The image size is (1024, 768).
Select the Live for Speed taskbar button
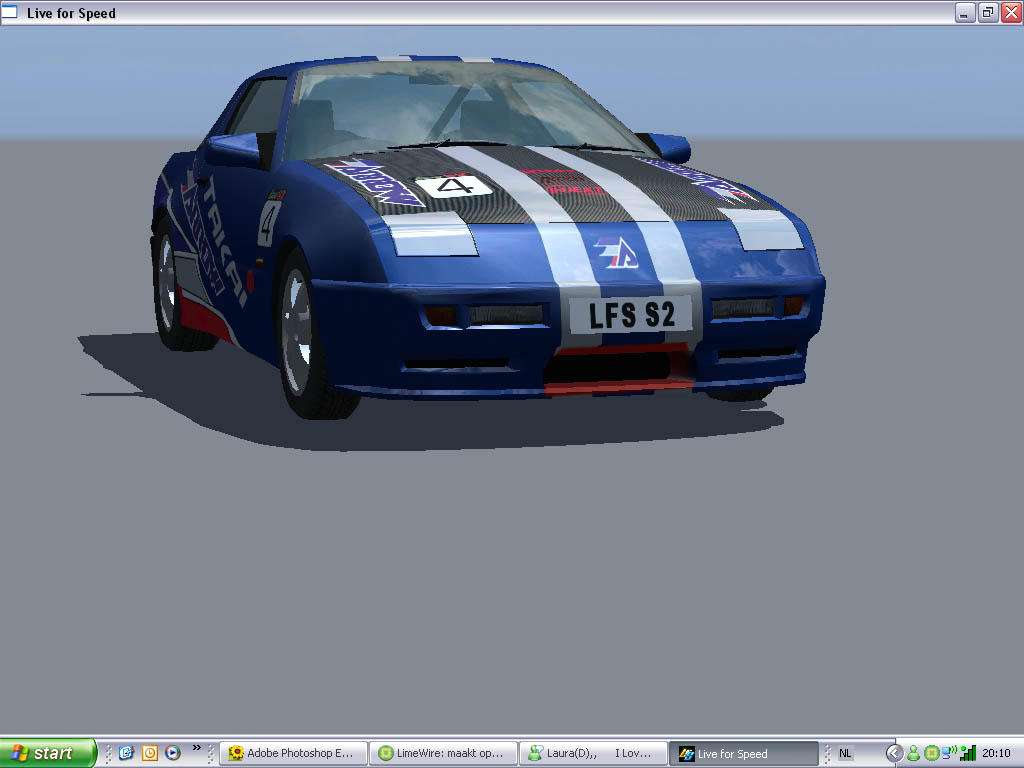tap(743, 753)
